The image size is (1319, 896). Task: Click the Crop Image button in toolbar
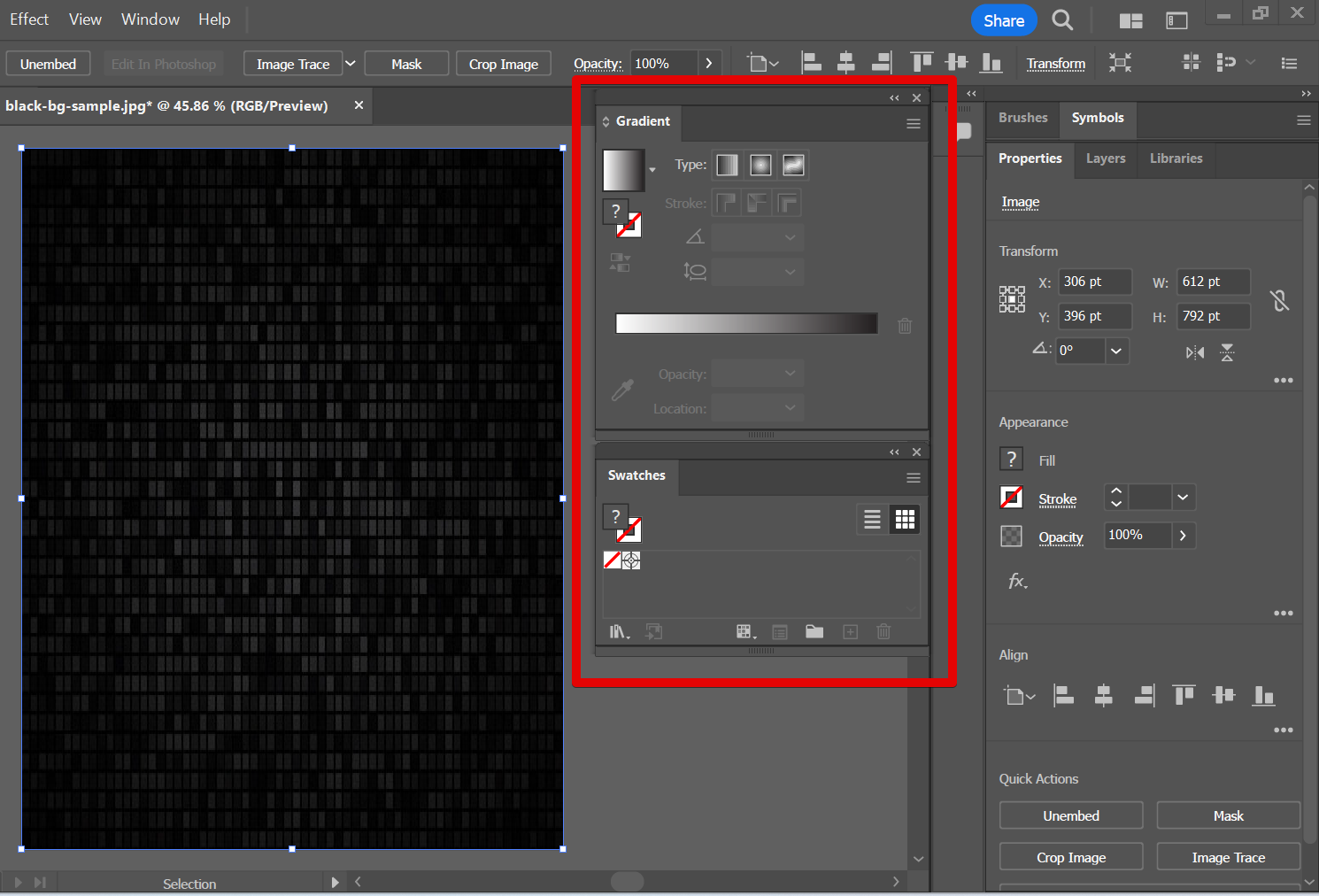pyautogui.click(x=503, y=64)
